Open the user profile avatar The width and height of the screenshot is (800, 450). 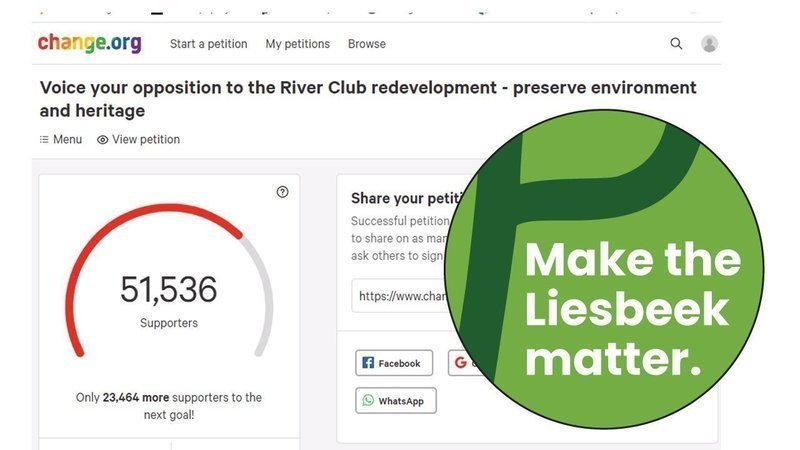(709, 44)
